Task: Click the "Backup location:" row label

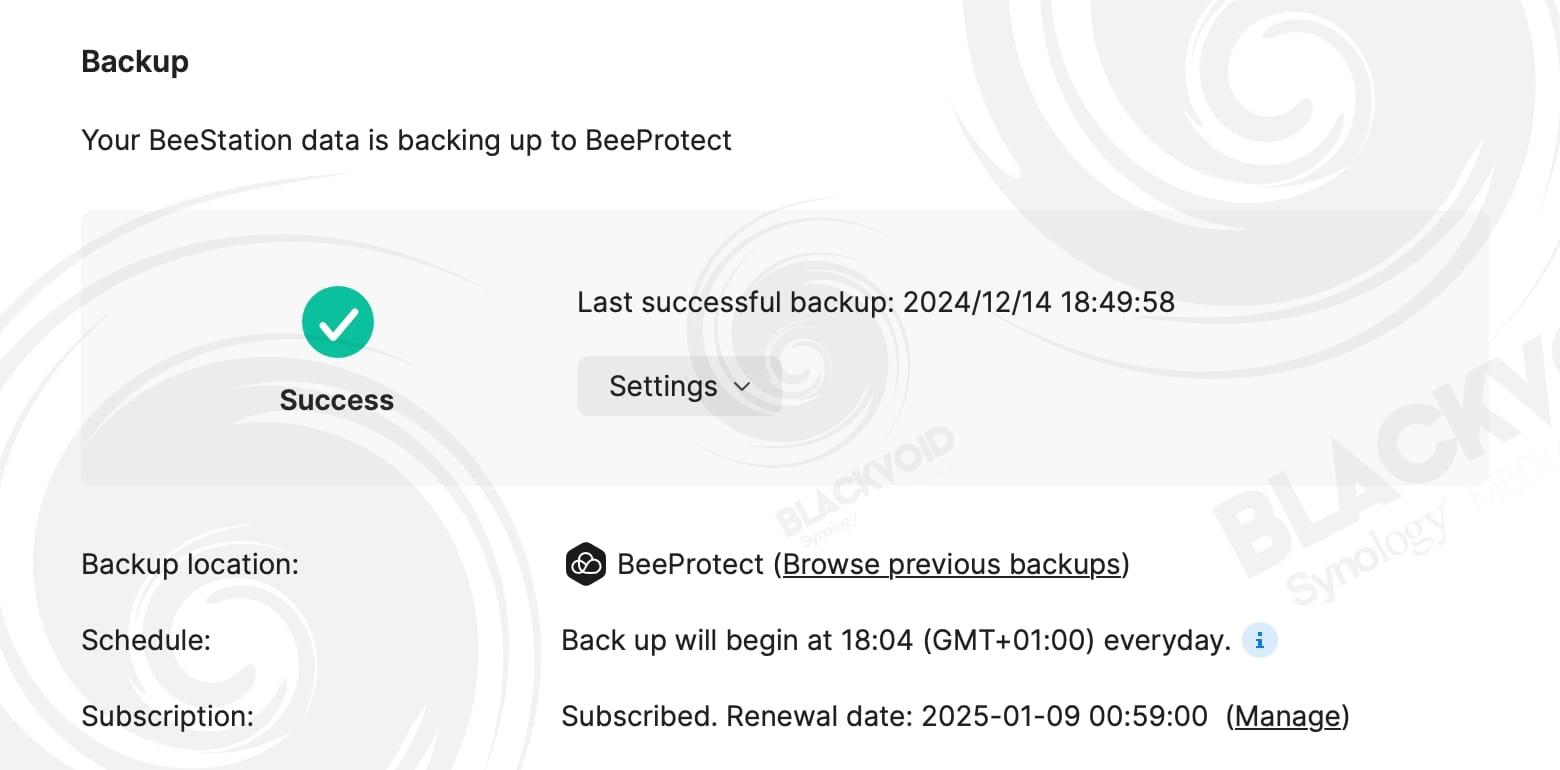Action: point(190,564)
